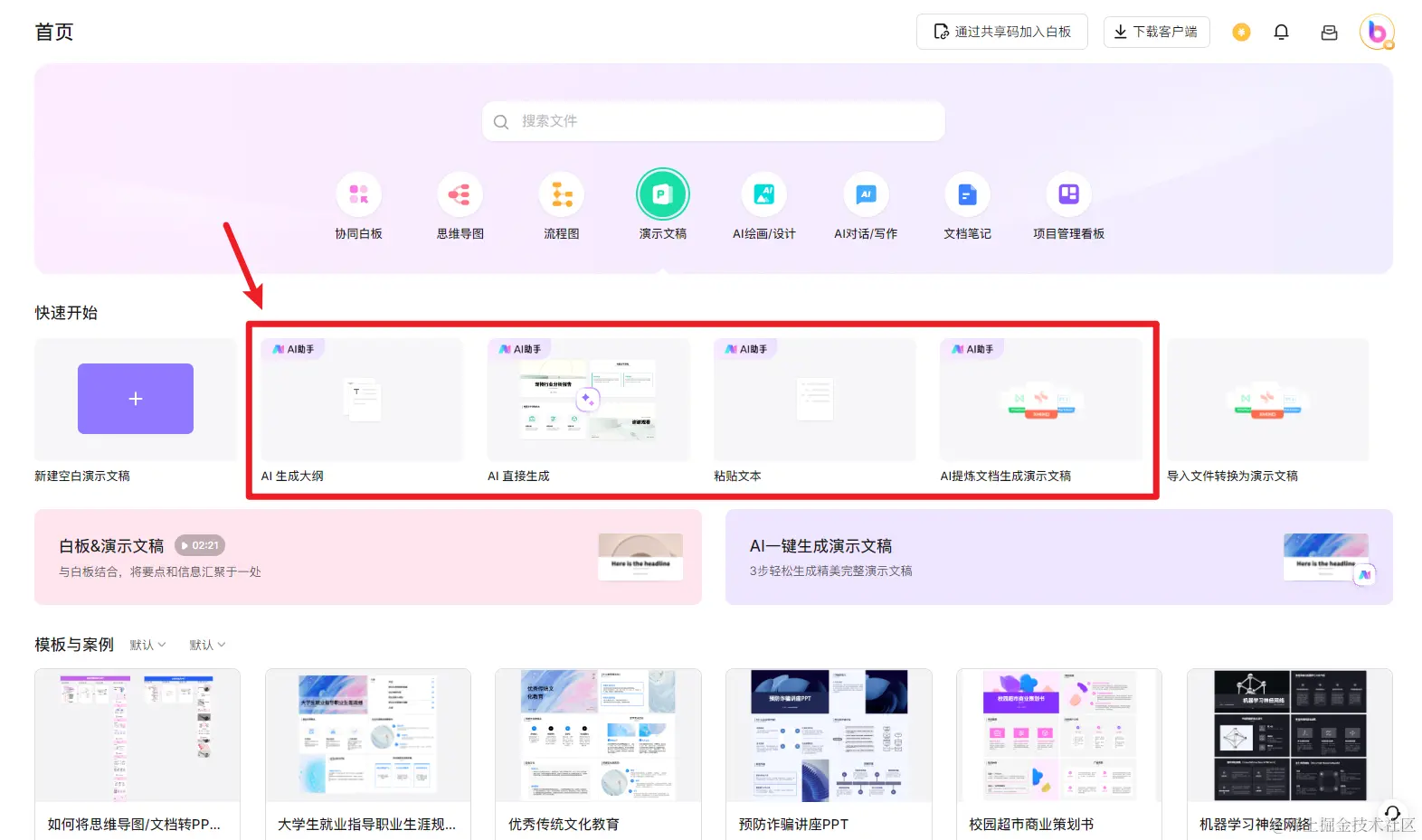Click the search magnifier icon
1422x840 pixels.
coord(501,121)
